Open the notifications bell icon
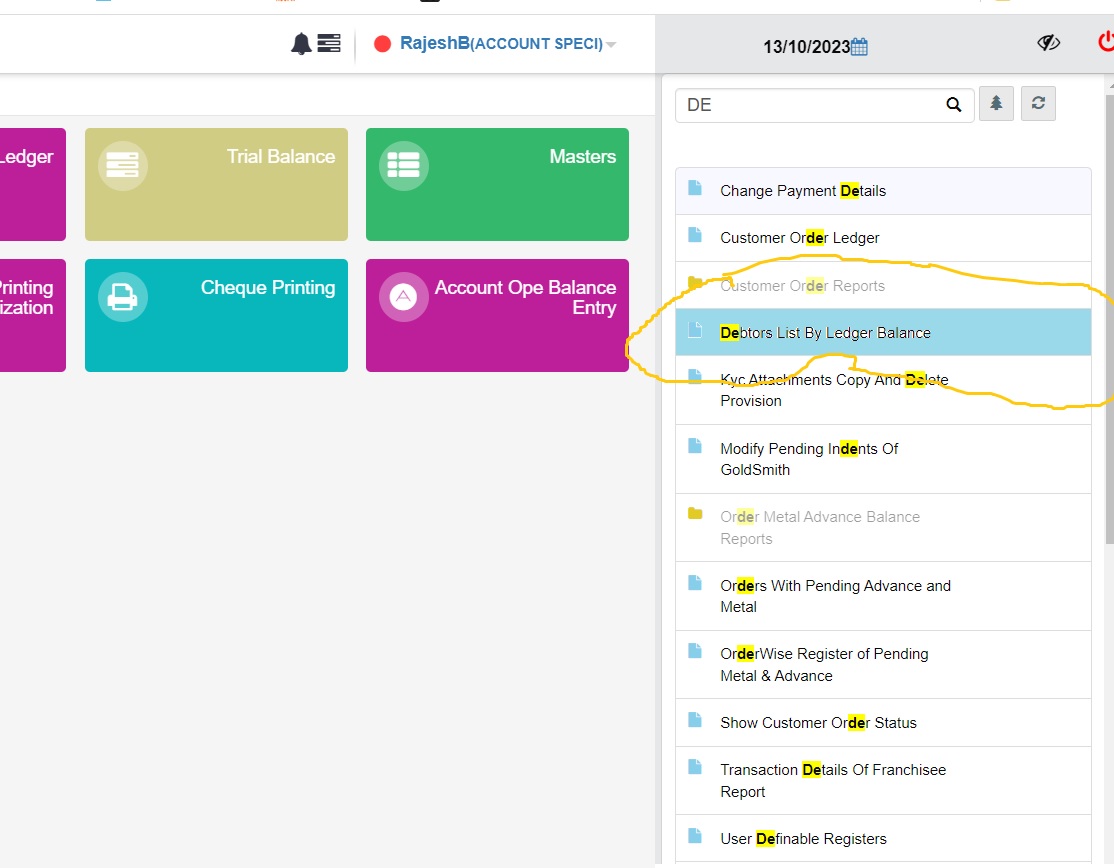The height and width of the screenshot is (868, 1114). click(x=301, y=44)
